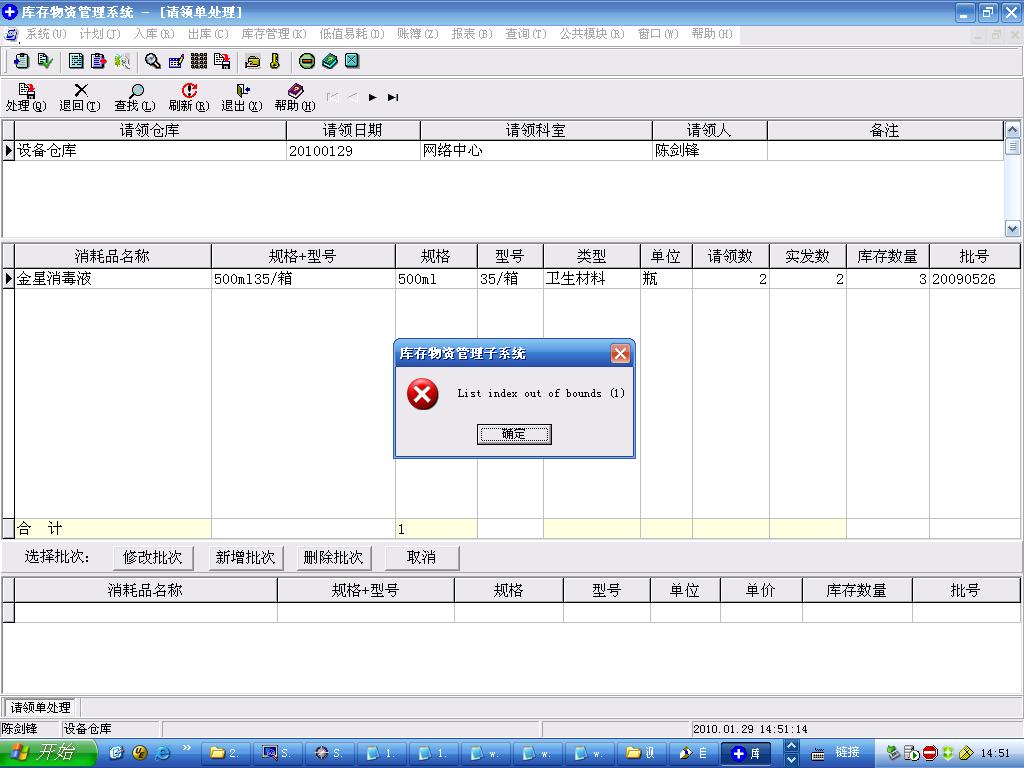Click the yellow open folder toolbar icon
This screenshot has height=768, width=1024.
tap(253, 61)
